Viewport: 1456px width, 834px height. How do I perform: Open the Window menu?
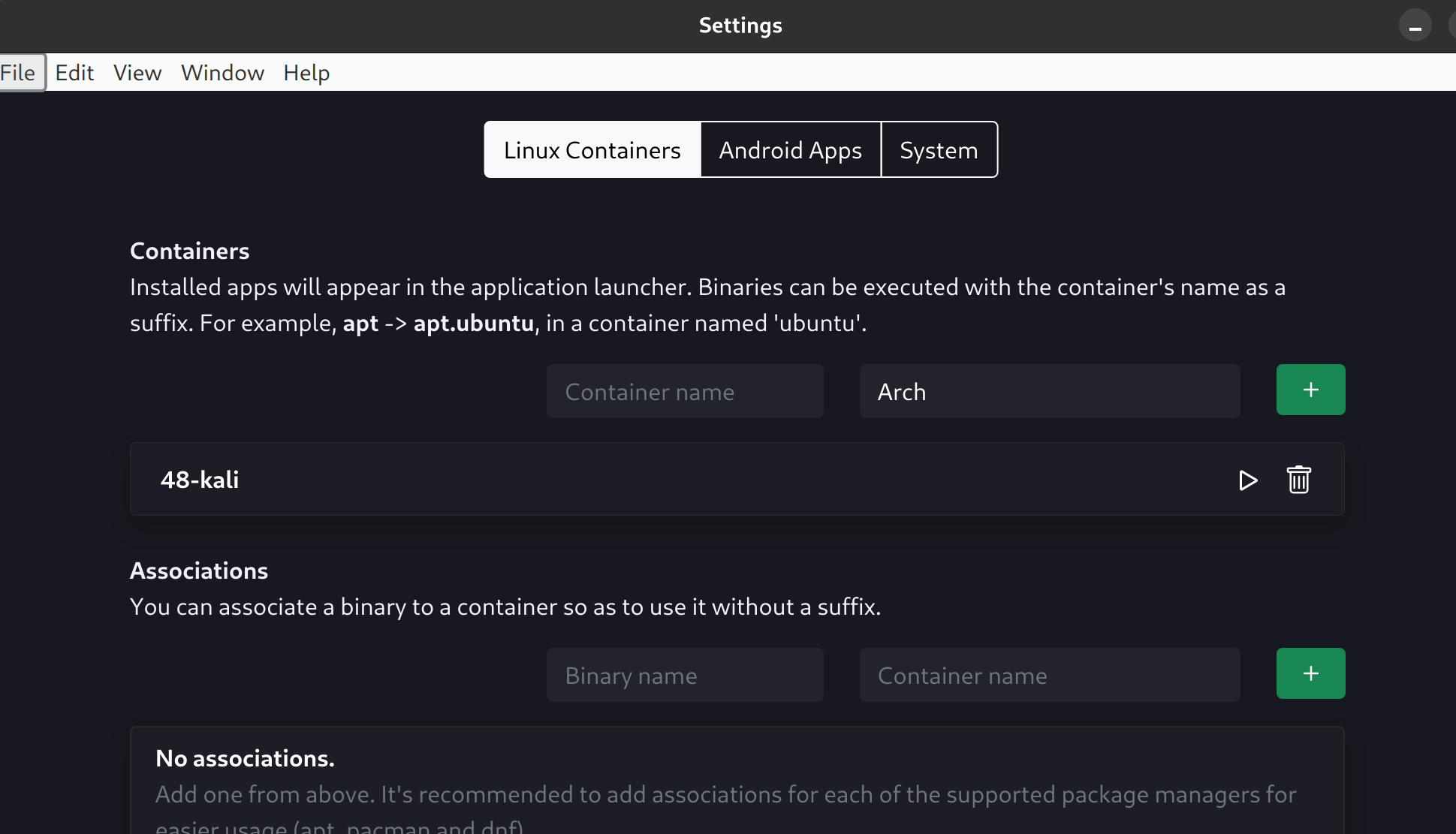222,73
